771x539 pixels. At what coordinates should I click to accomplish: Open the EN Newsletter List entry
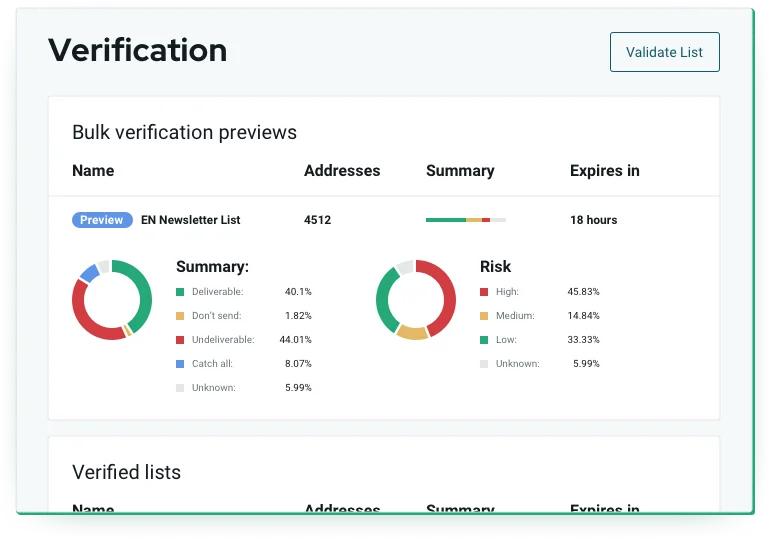tap(190, 220)
